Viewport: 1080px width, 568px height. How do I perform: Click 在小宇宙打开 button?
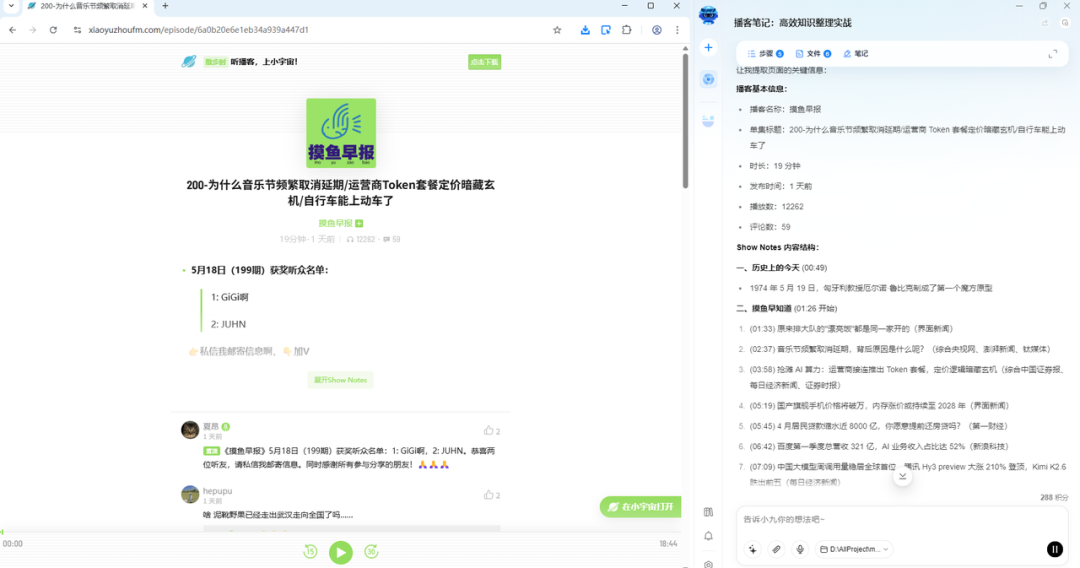click(x=641, y=507)
